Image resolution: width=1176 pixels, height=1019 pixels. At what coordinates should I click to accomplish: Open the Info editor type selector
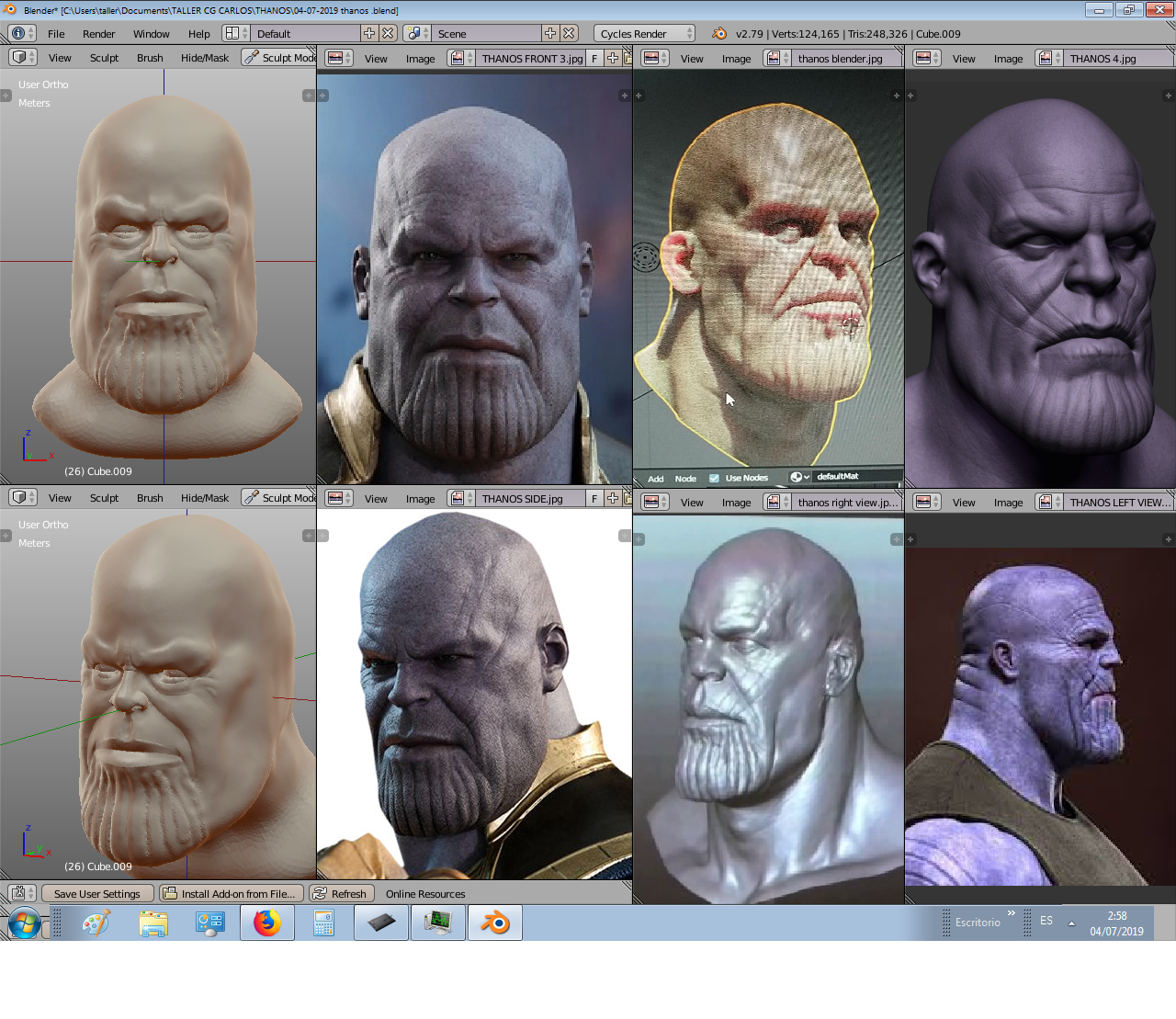tap(22, 33)
